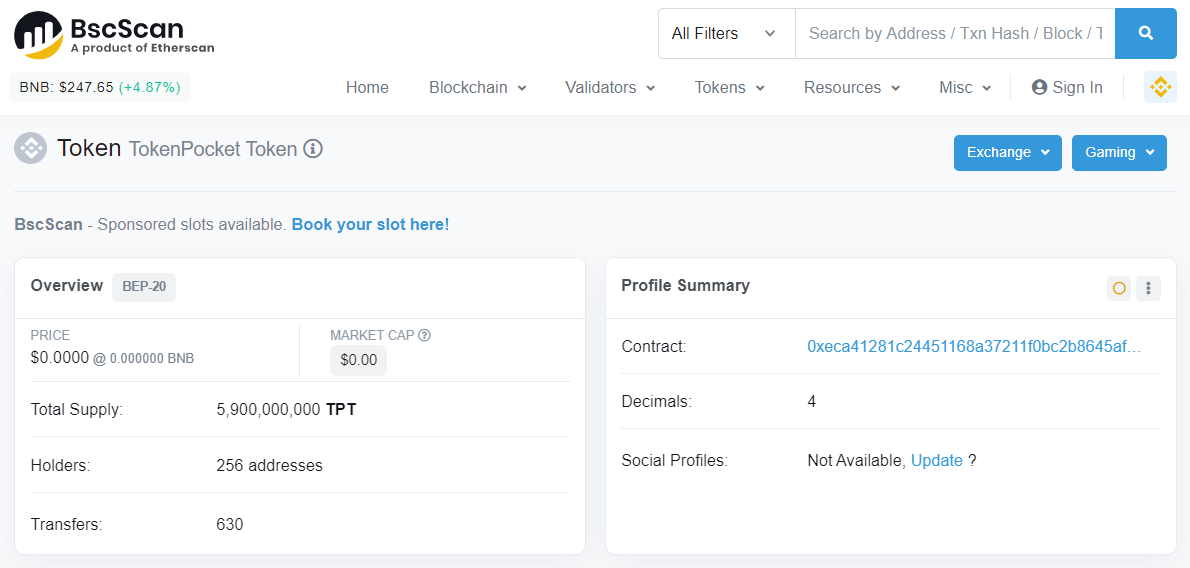
Task: Click the TokenPocket Token name text
Action: click(212, 149)
